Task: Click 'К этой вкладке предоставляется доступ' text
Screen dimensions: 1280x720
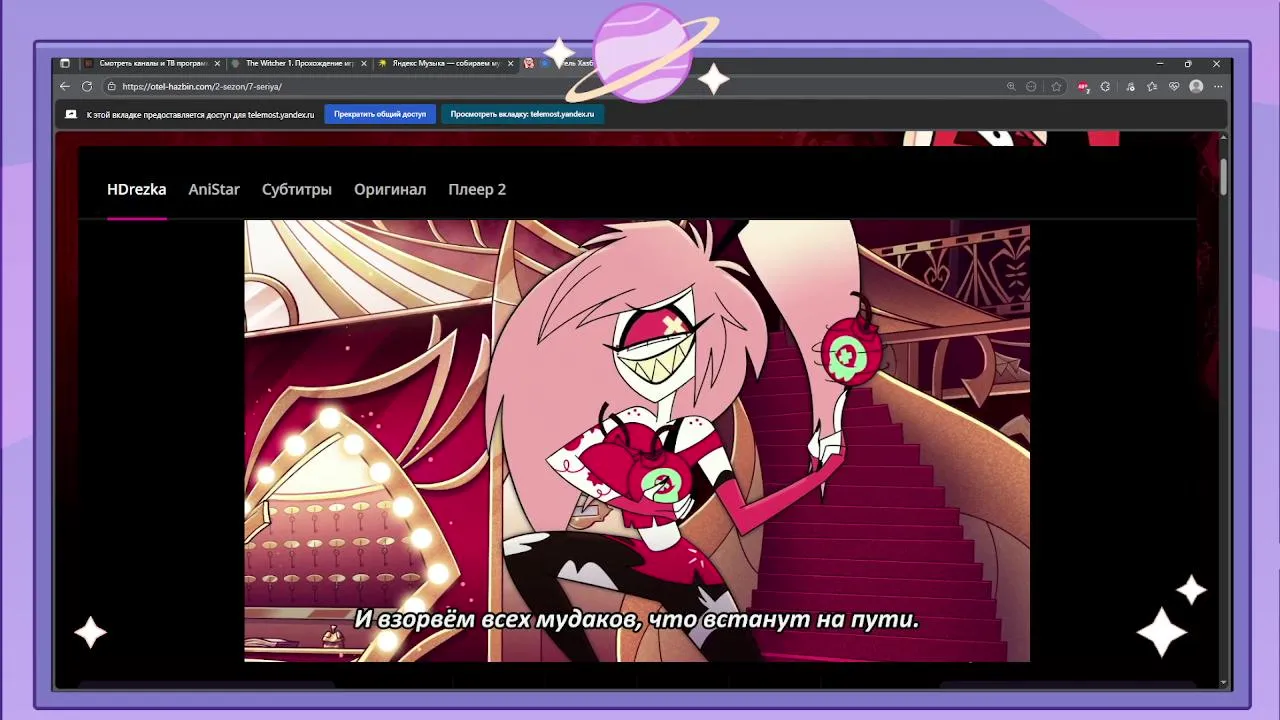Action: pyautogui.click(x=200, y=114)
